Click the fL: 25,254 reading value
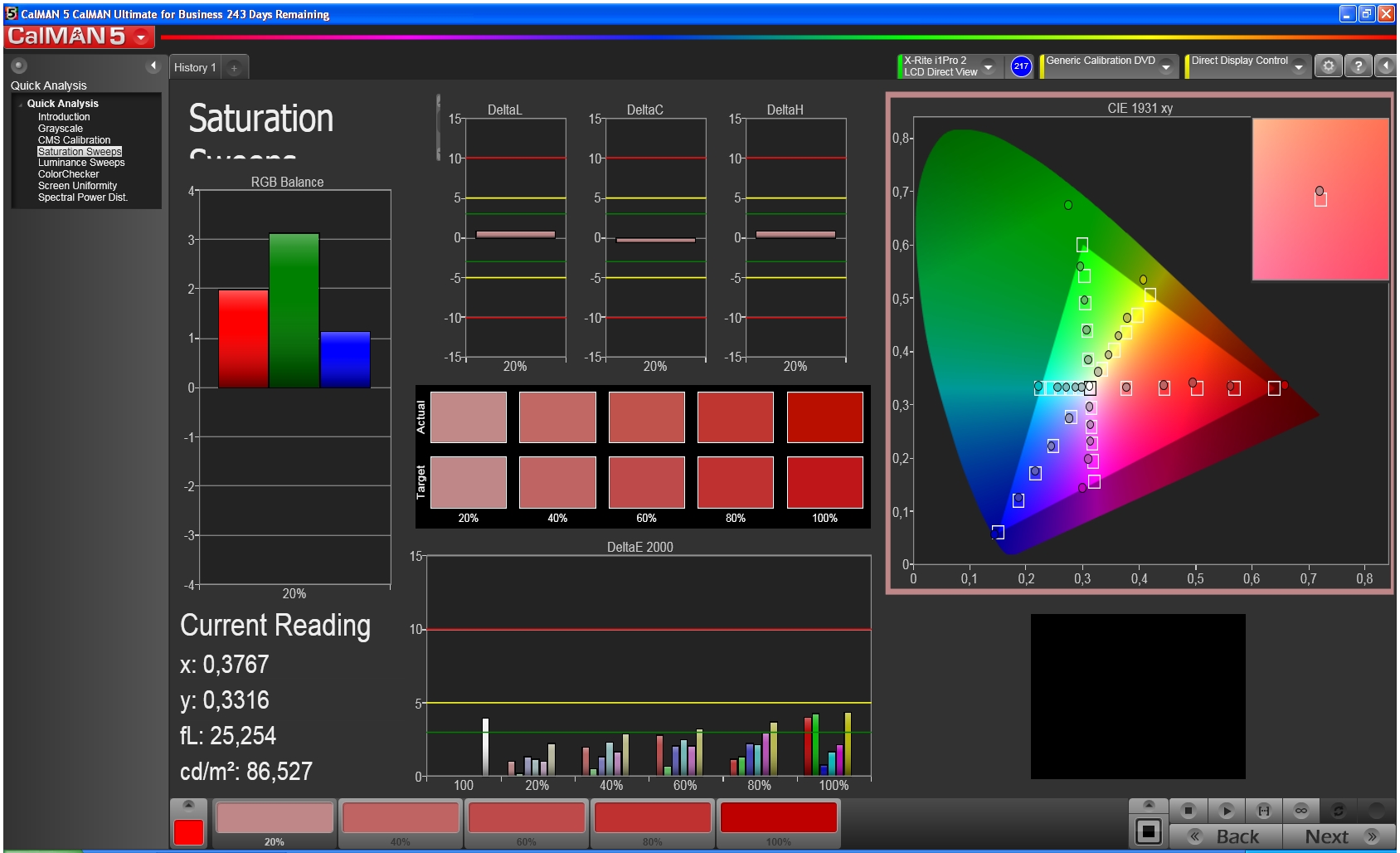 [x=228, y=736]
